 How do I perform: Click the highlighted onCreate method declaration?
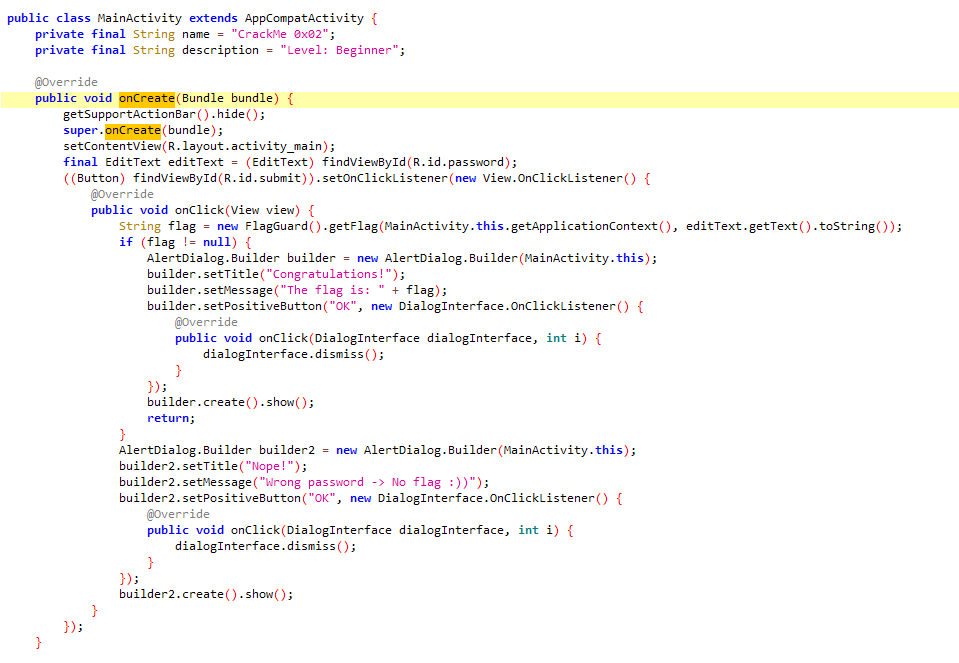click(x=146, y=97)
